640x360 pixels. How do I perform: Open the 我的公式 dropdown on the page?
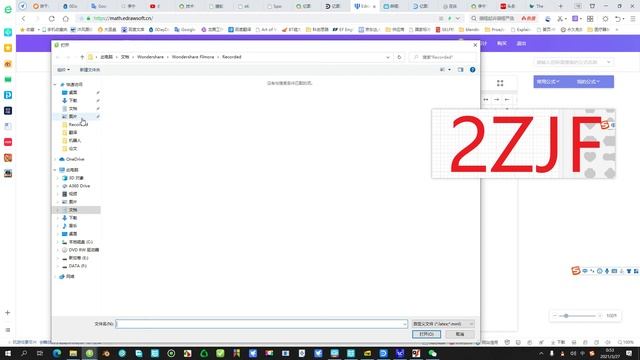pos(588,82)
